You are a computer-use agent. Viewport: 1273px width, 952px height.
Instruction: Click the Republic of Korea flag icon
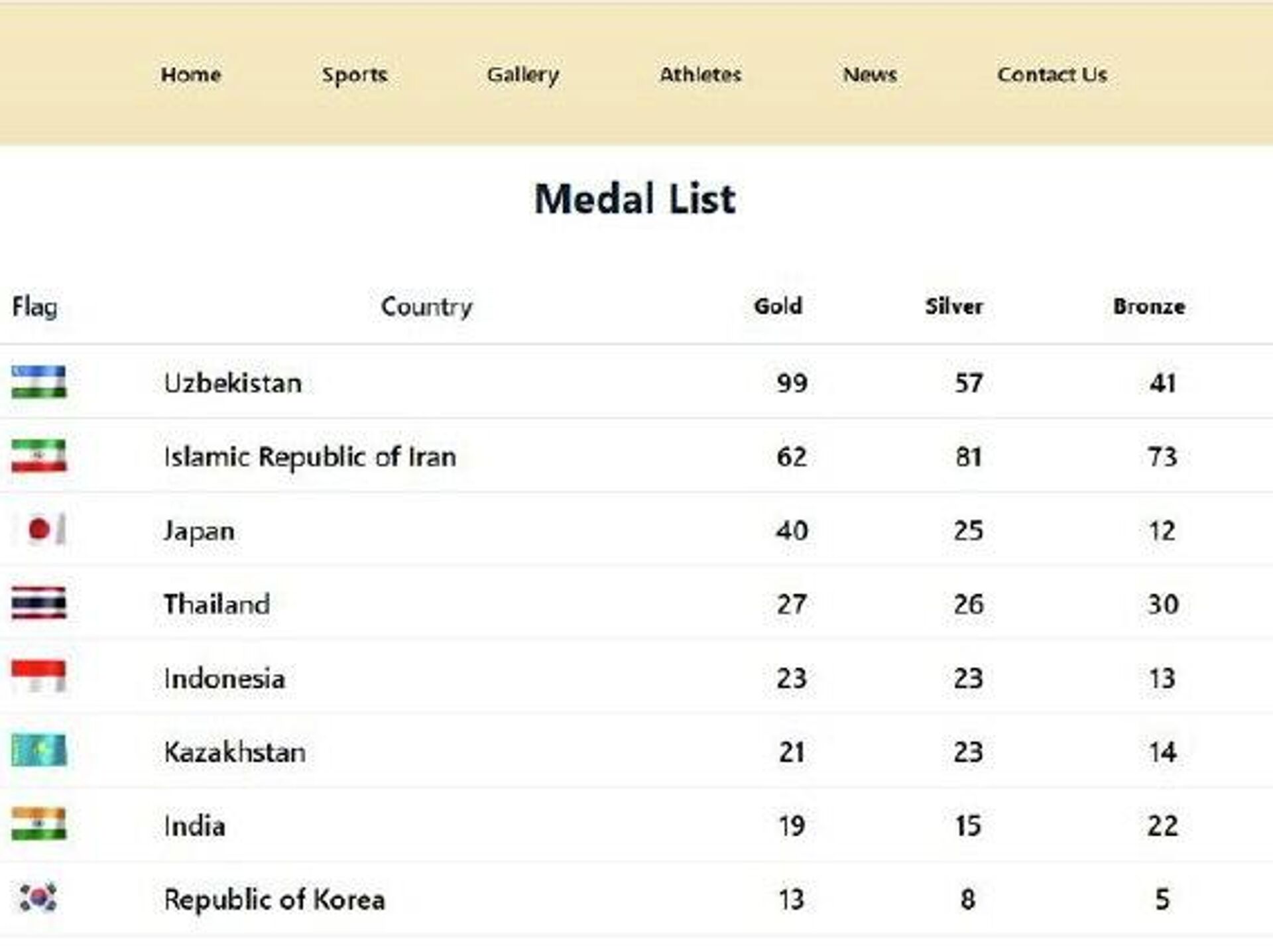click(38, 898)
